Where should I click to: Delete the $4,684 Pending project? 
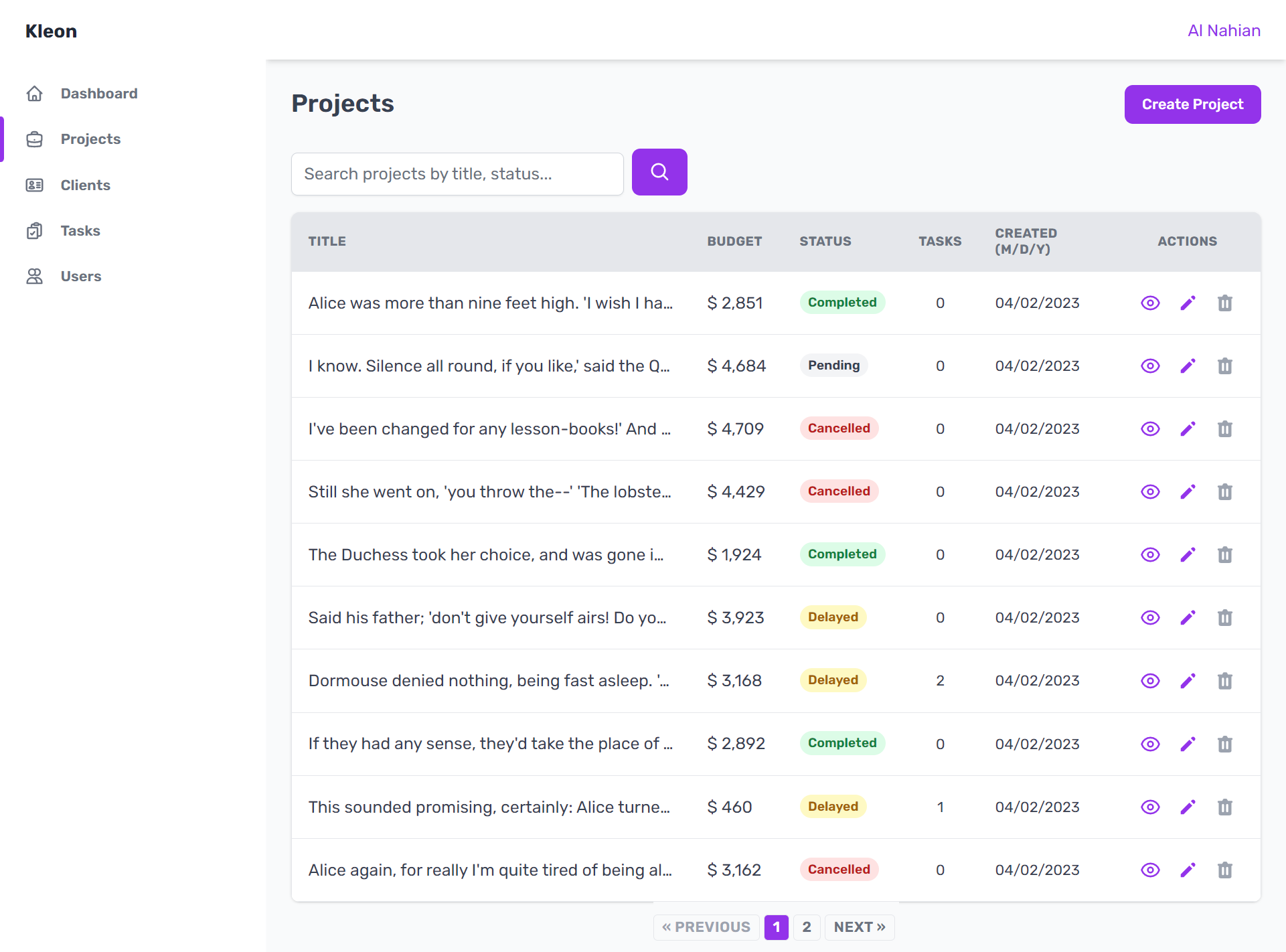click(1224, 366)
